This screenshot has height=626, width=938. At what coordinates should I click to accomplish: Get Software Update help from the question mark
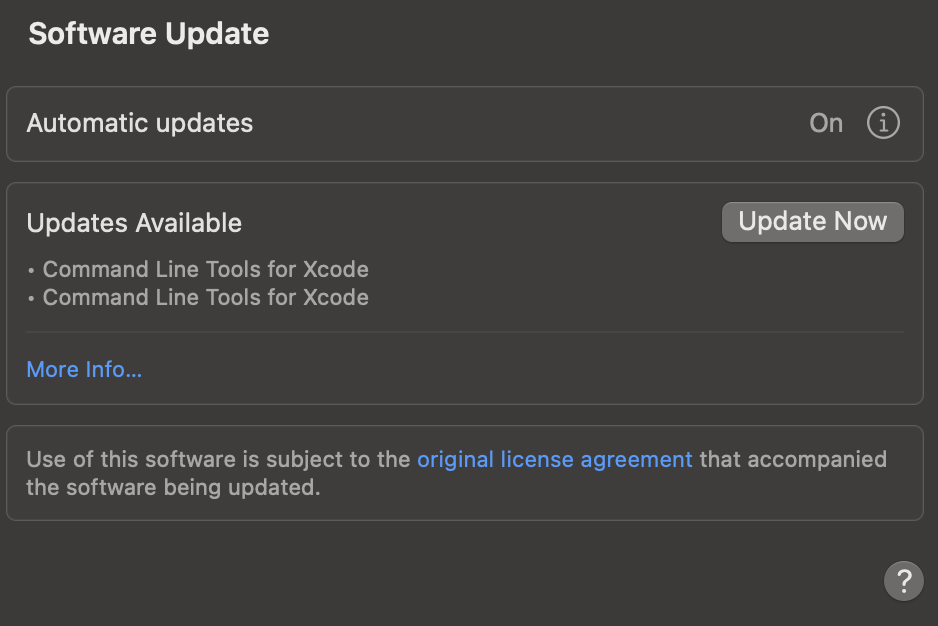pyautogui.click(x=904, y=581)
